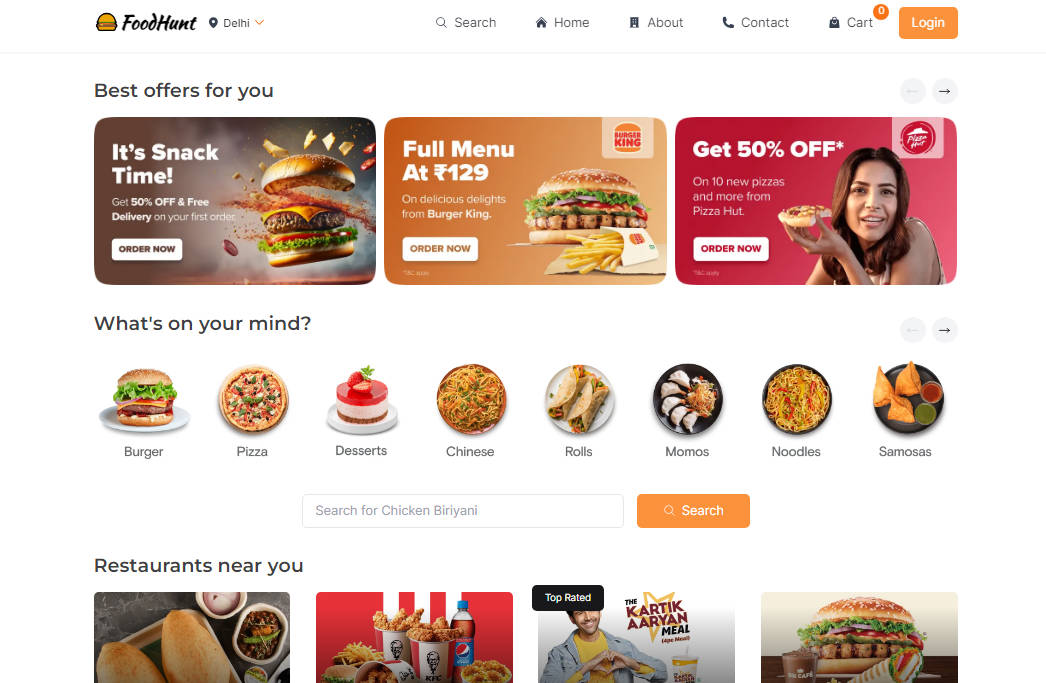Choose the Samosas category
Screen dimensions: 1046x683
(905, 410)
